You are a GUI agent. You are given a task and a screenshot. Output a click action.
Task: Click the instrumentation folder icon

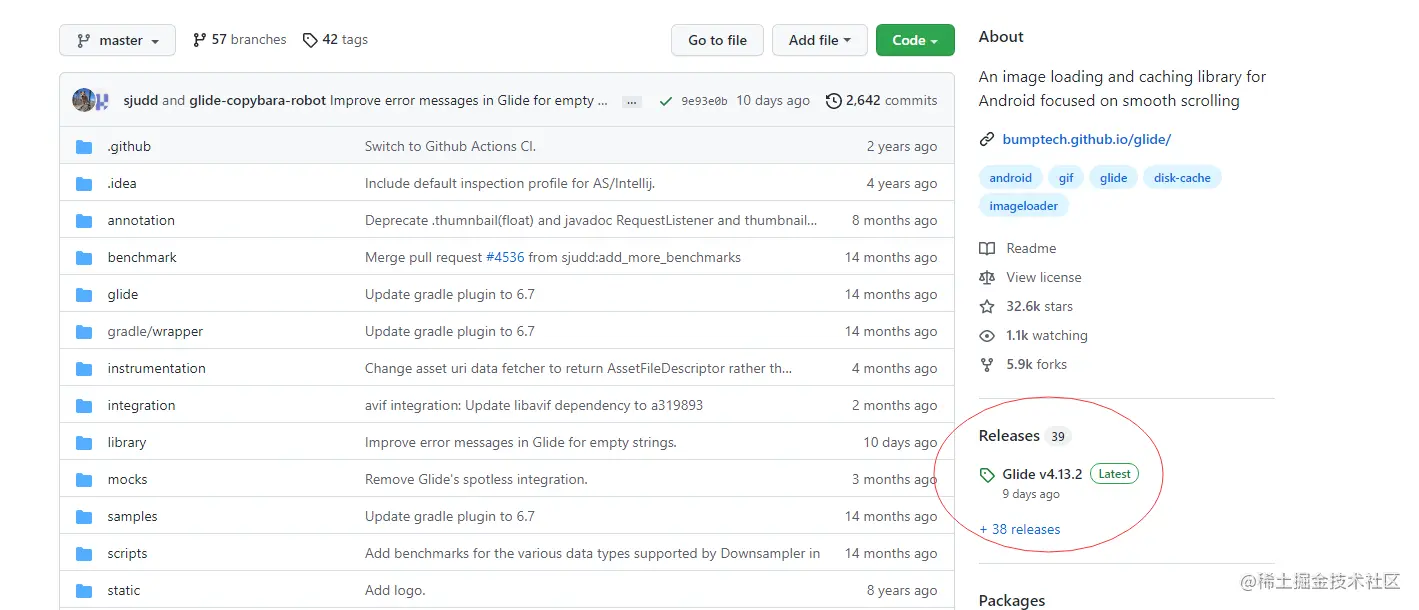(84, 369)
